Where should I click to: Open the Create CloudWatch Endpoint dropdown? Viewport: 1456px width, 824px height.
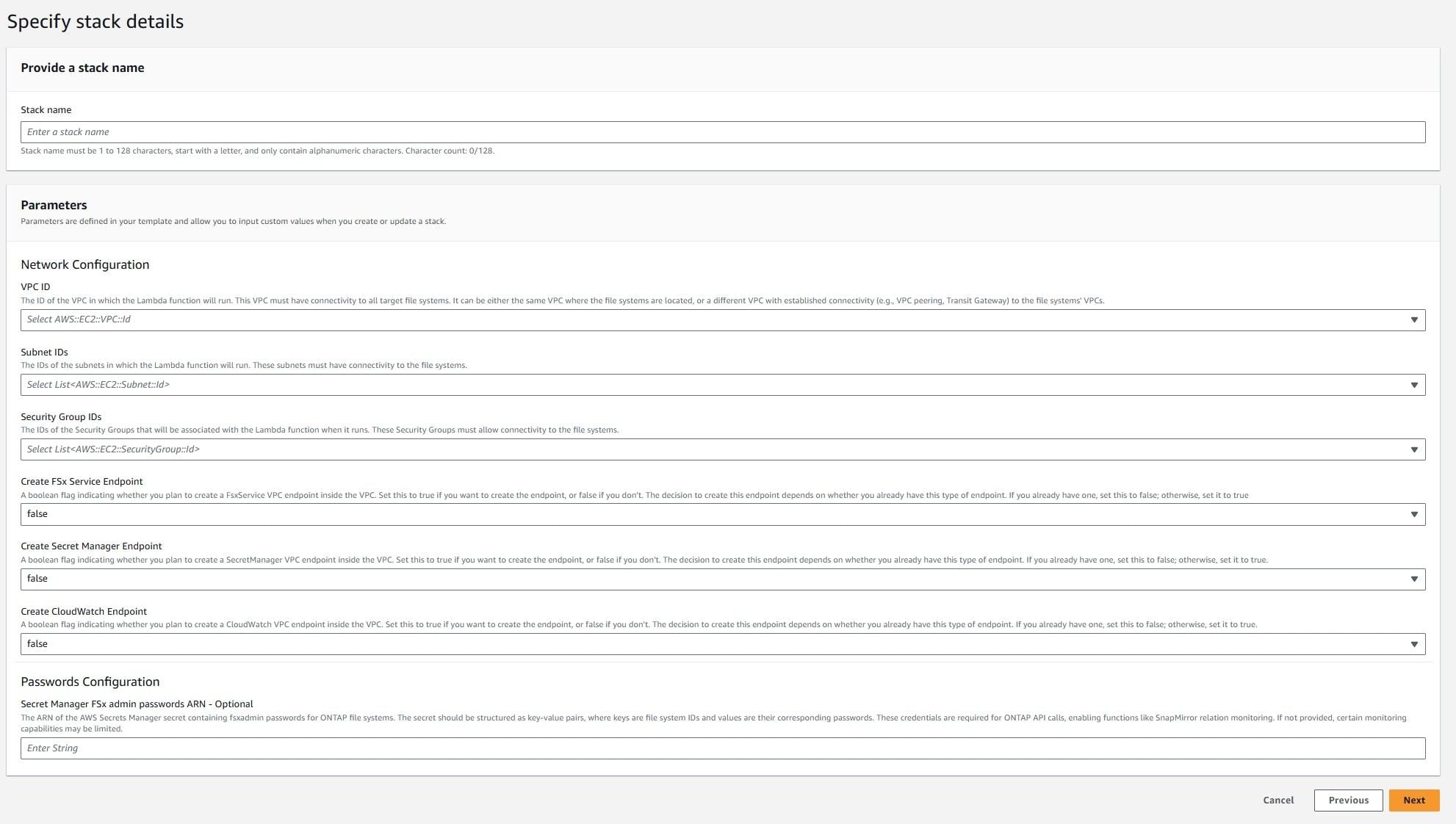[723, 644]
